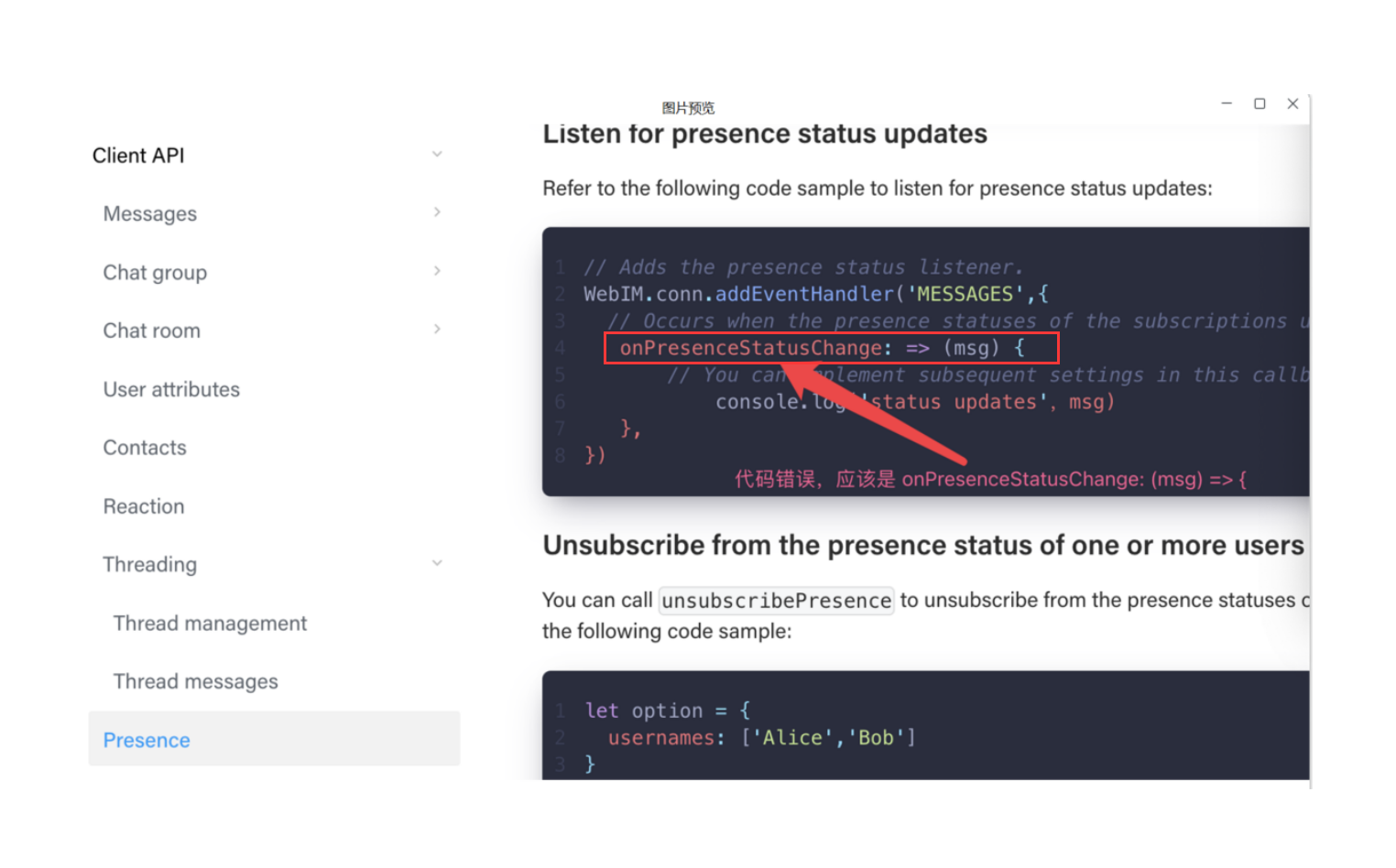
Task: Expand the Messages submenu chevron
Action: click(437, 212)
